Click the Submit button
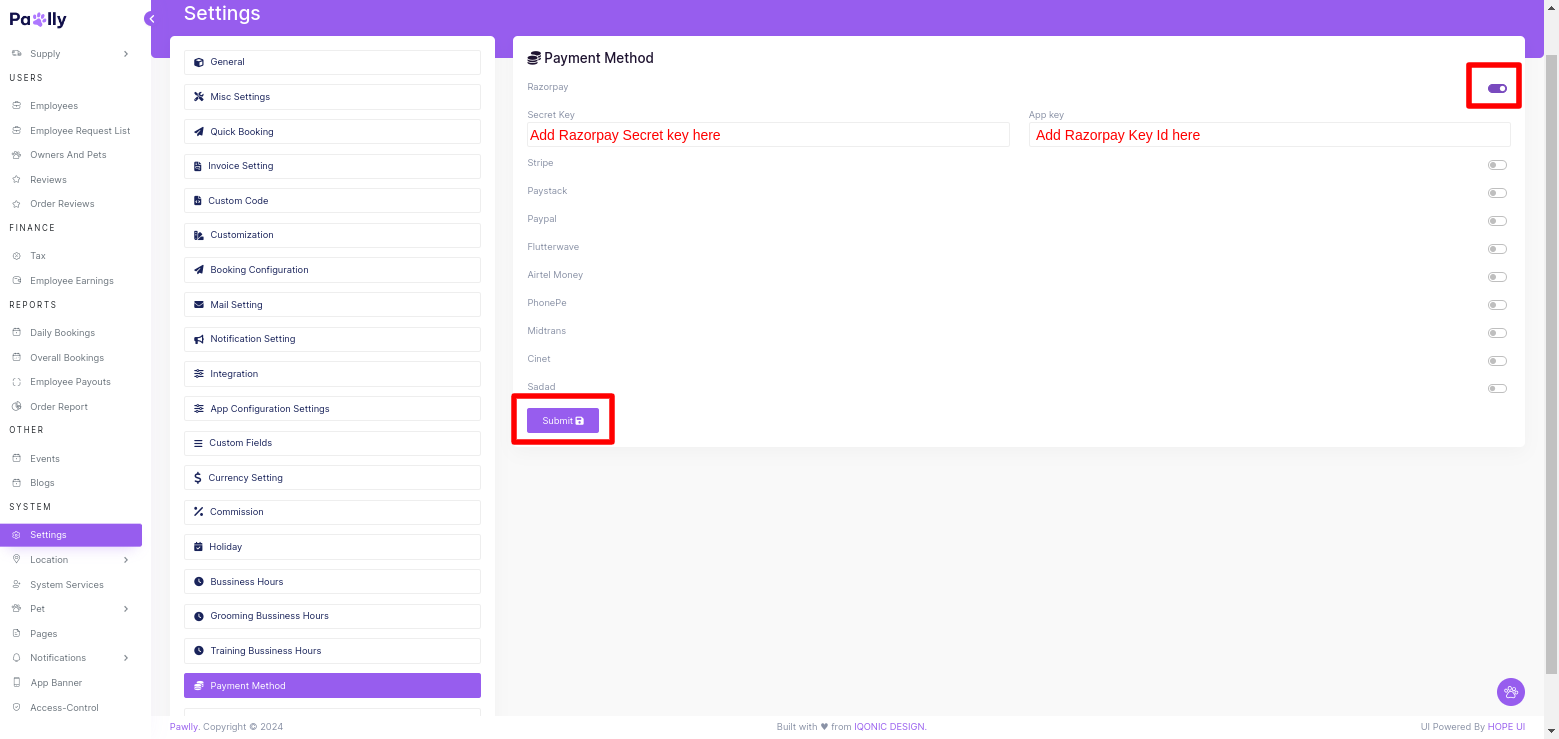 (x=563, y=421)
